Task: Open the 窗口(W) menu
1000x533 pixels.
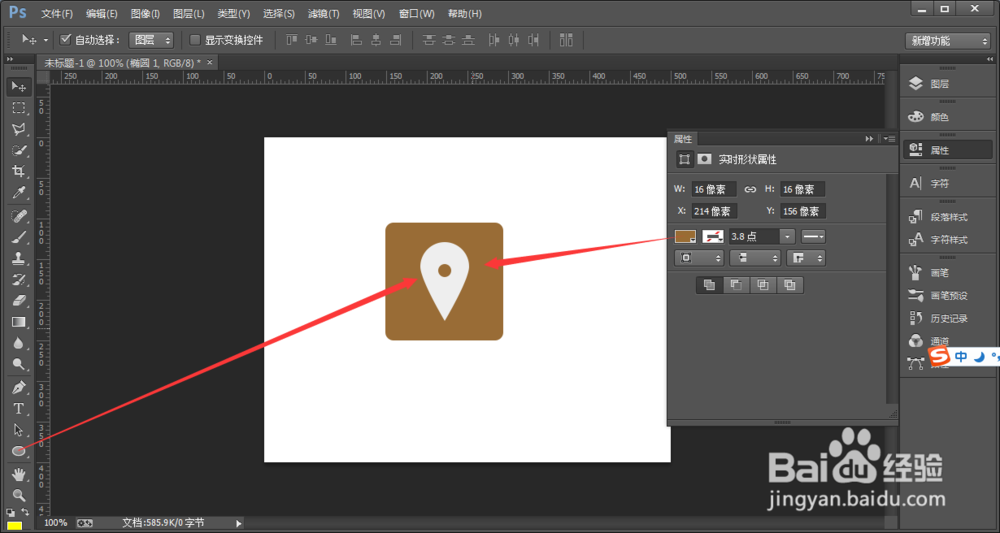Action: click(x=416, y=13)
